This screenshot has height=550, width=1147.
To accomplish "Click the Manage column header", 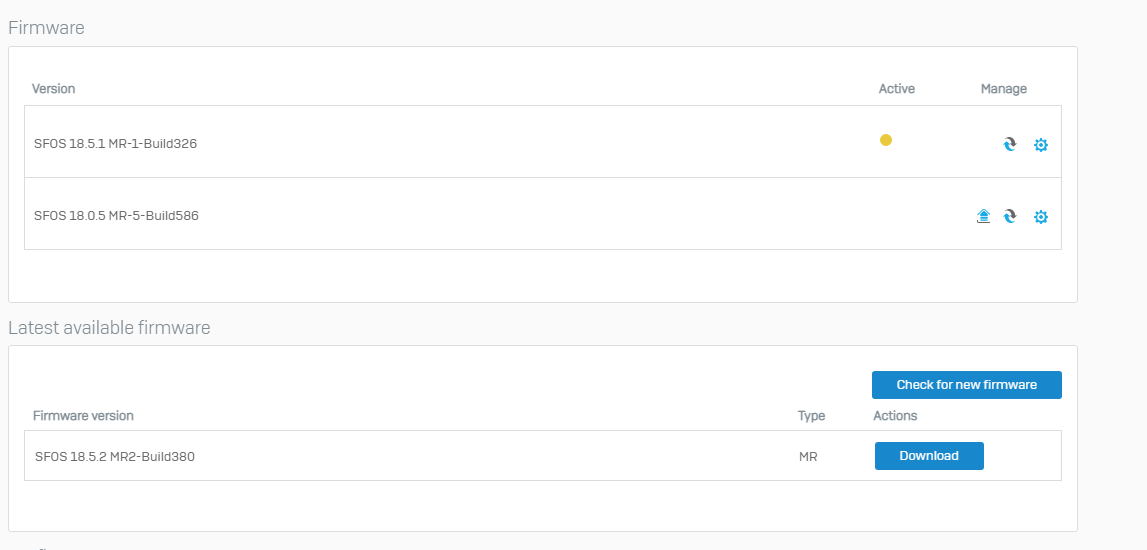I will coord(1004,88).
